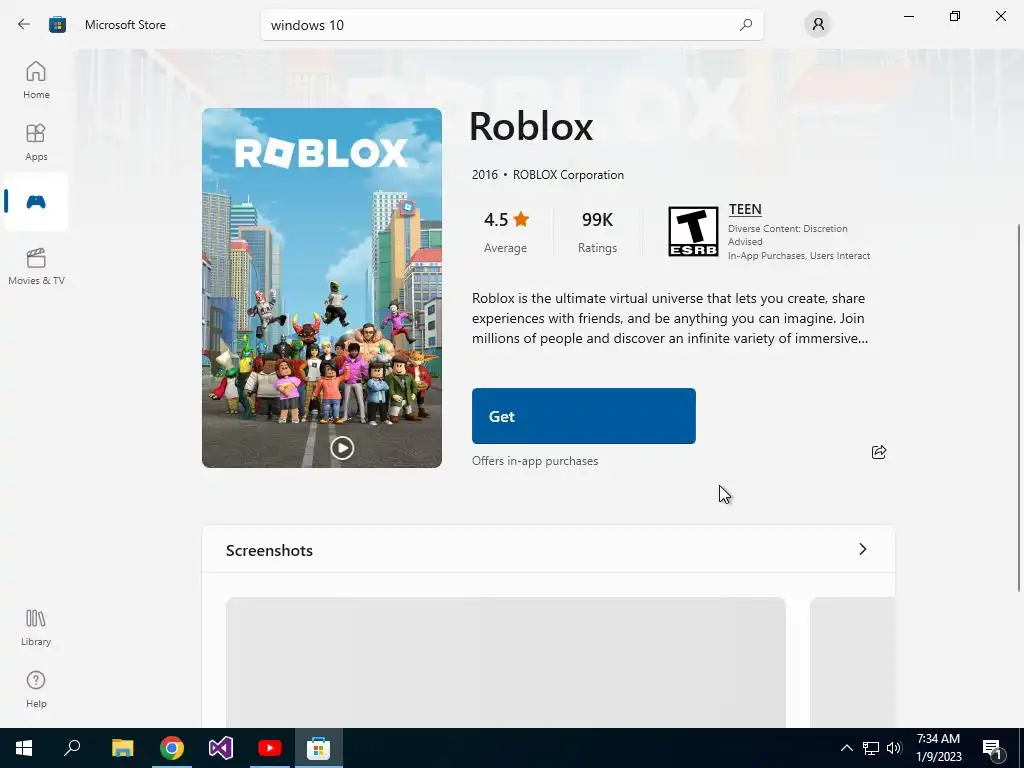Click the volume speaker tray icon

click(x=894, y=748)
